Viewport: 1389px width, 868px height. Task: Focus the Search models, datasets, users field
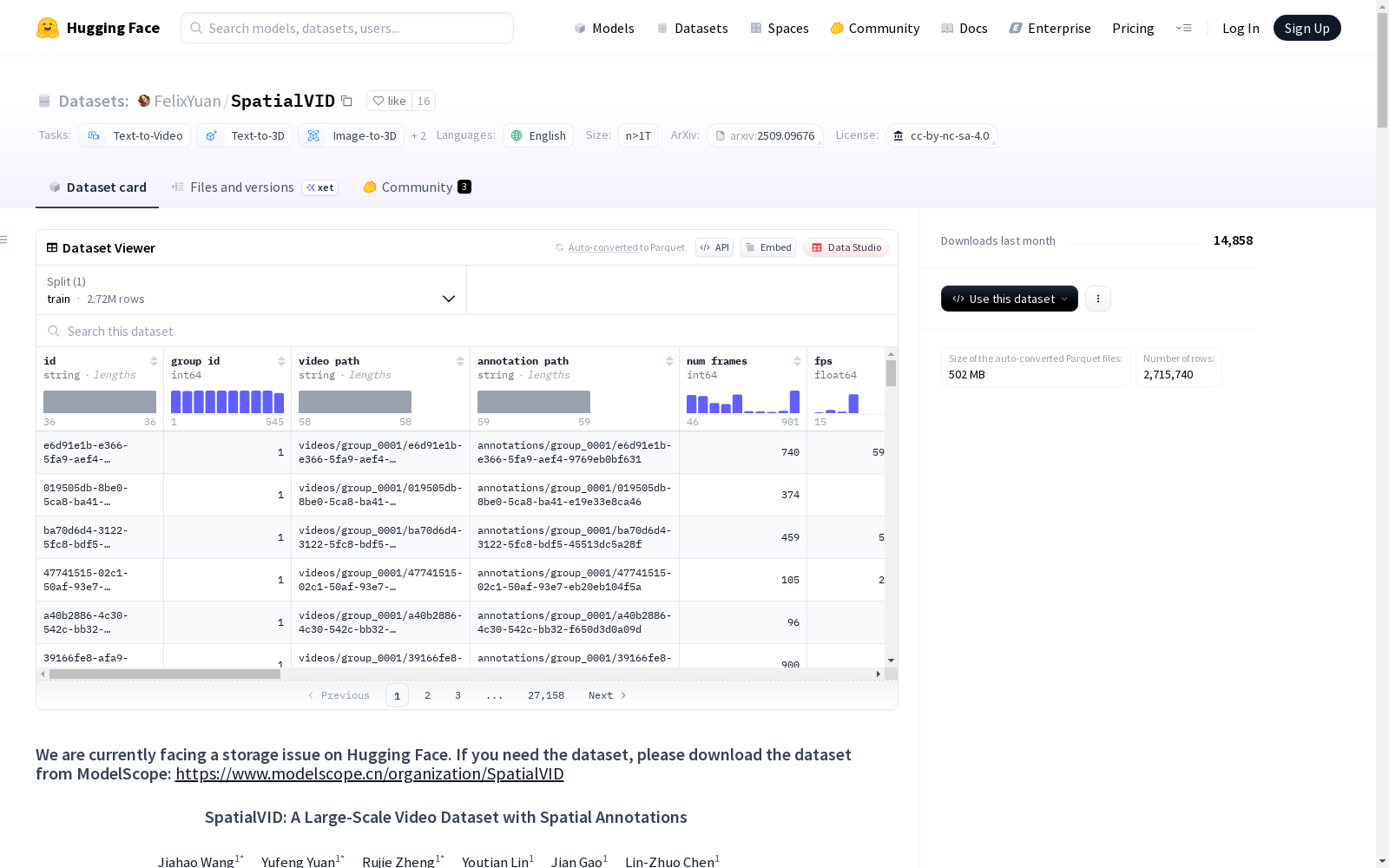(x=347, y=28)
